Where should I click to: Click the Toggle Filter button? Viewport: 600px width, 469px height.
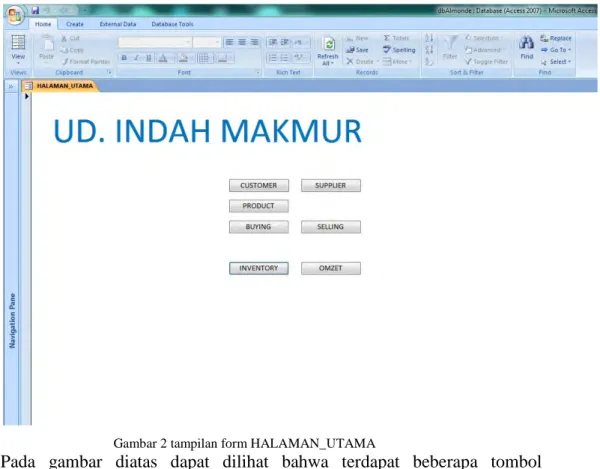coord(486,61)
